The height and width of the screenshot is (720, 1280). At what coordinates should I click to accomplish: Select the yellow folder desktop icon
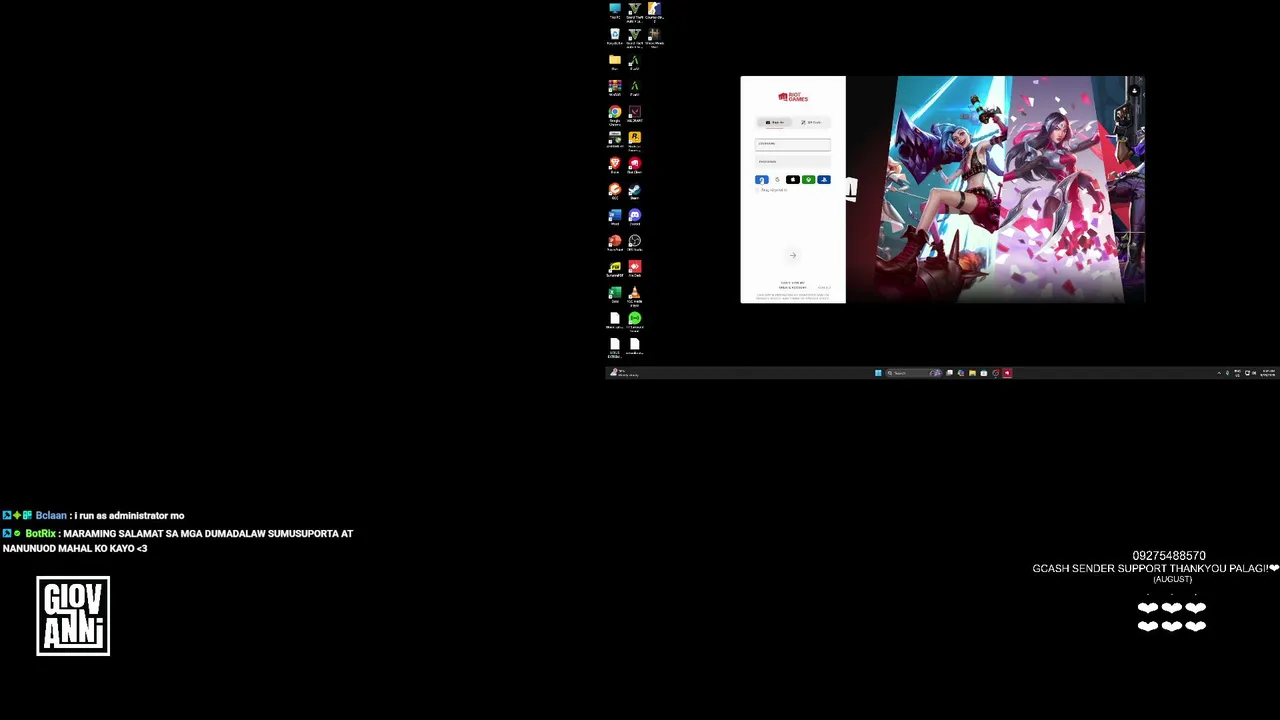(x=615, y=62)
